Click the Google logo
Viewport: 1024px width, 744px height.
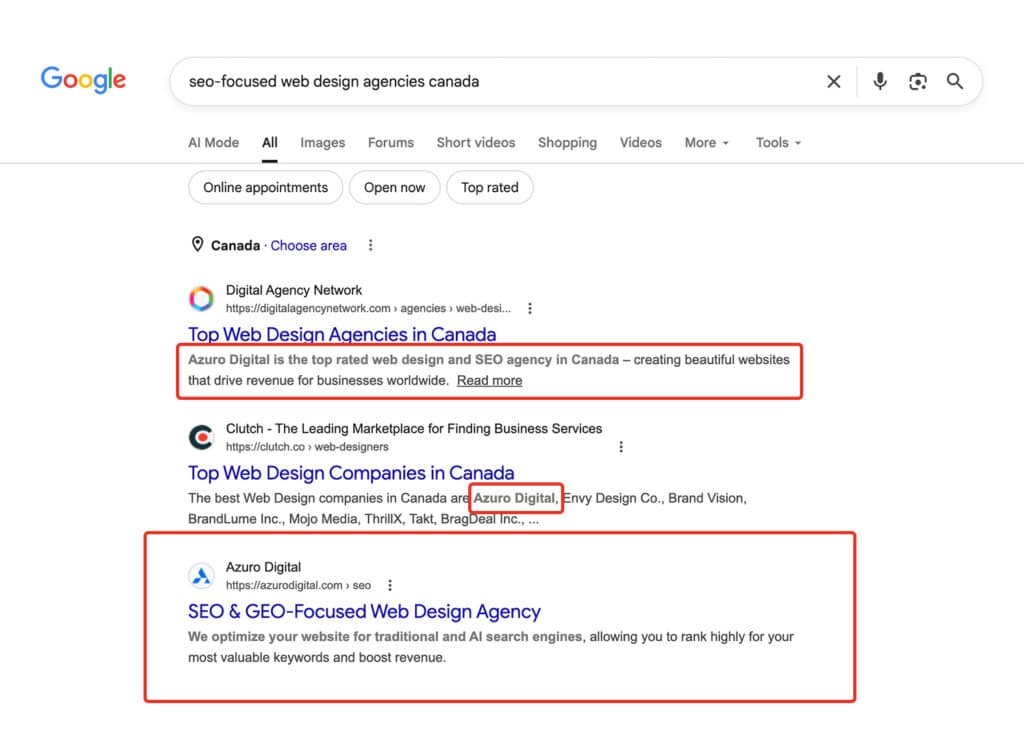pos(83,80)
